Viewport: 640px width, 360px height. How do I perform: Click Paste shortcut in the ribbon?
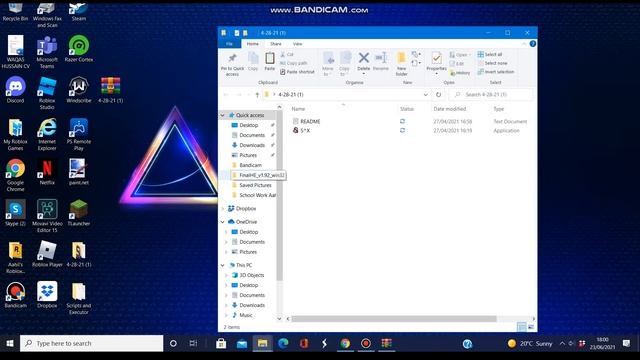click(x=297, y=72)
